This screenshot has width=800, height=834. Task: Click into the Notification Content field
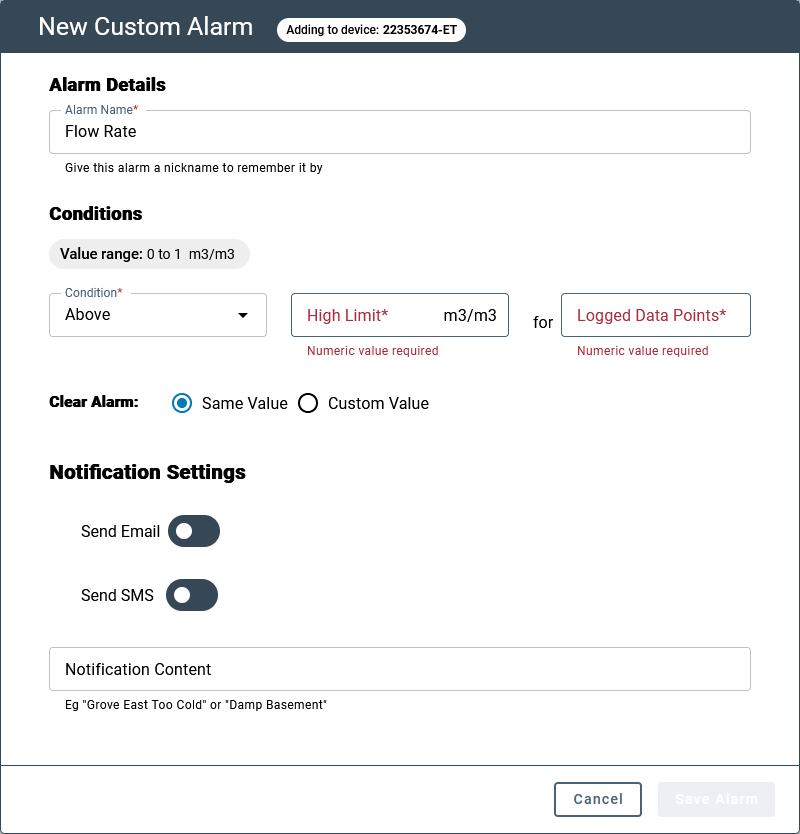click(400, 669)
